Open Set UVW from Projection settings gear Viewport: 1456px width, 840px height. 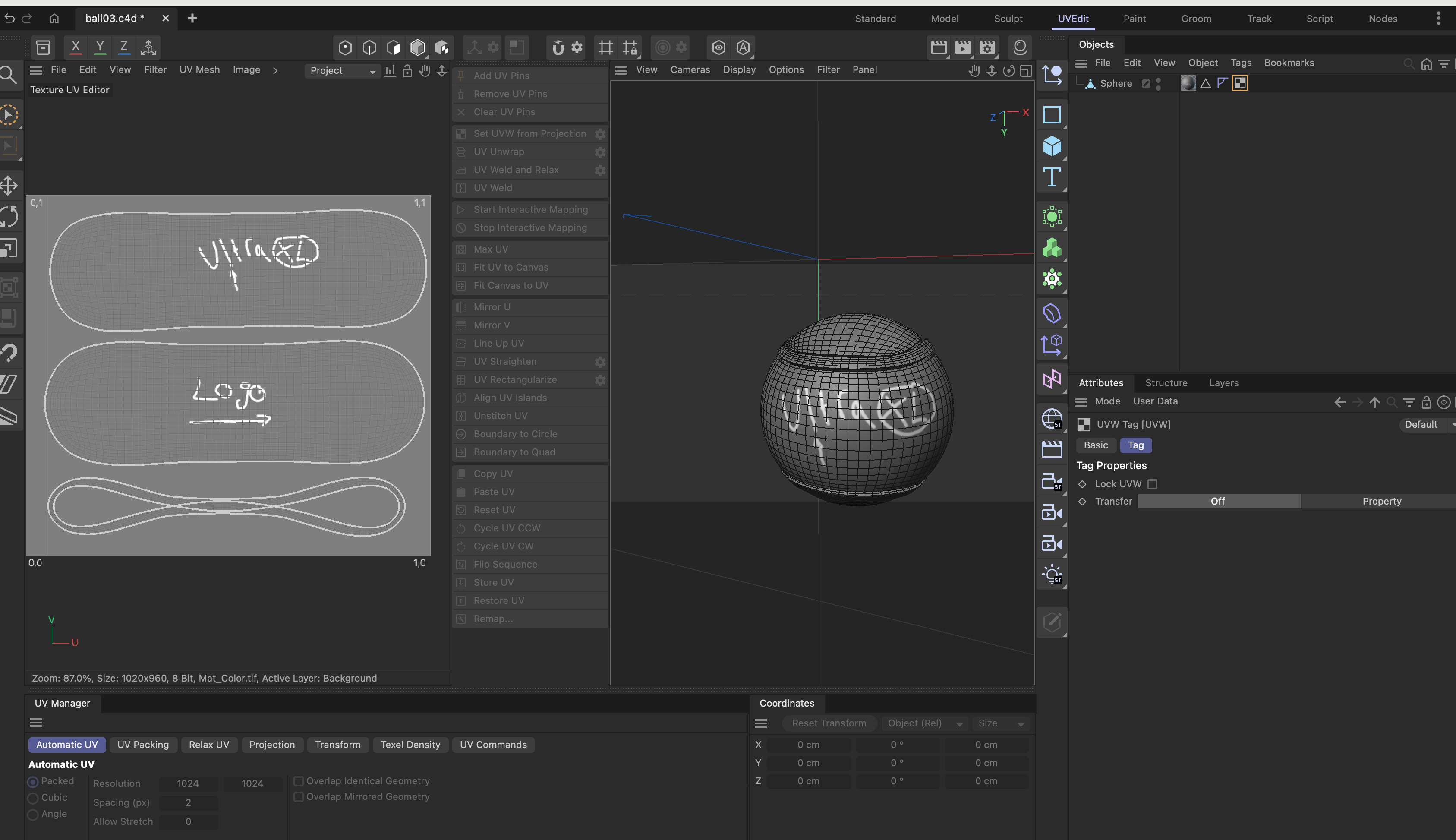pyautogui.click(x=600, y=134)
